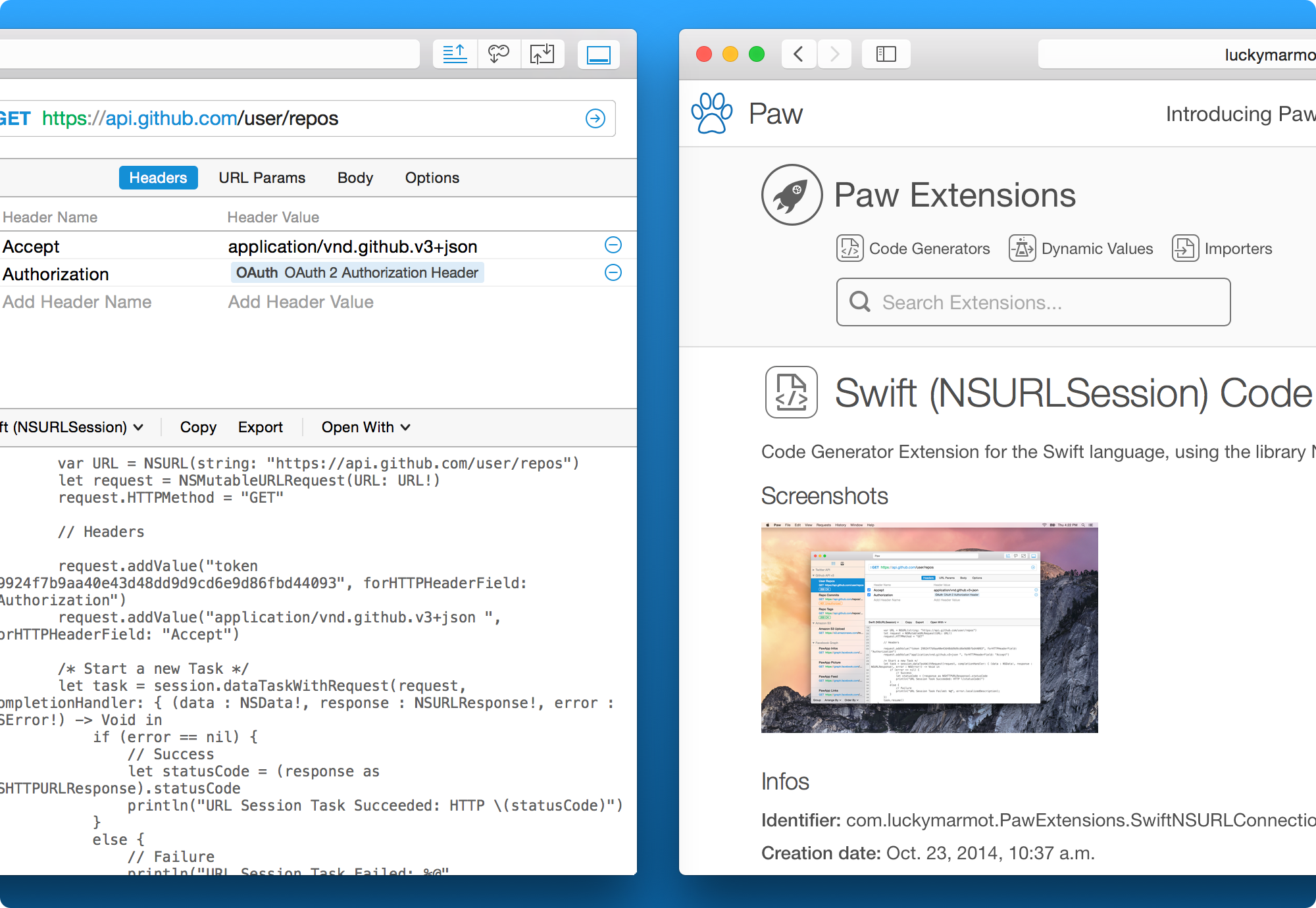Click the Add Header Value field
The height and width of the screenshot is (908, 1316).
[x=301, y=302]
